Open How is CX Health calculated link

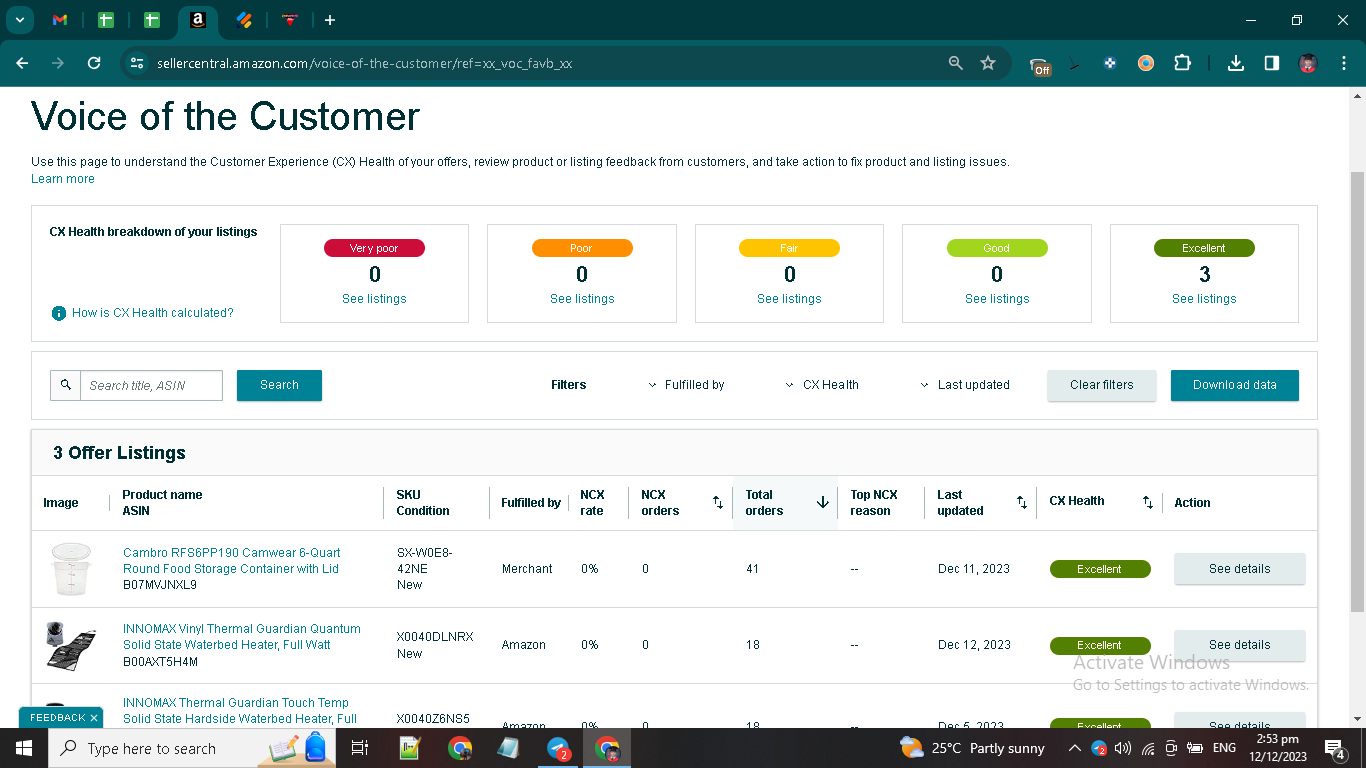coord(152,313)
